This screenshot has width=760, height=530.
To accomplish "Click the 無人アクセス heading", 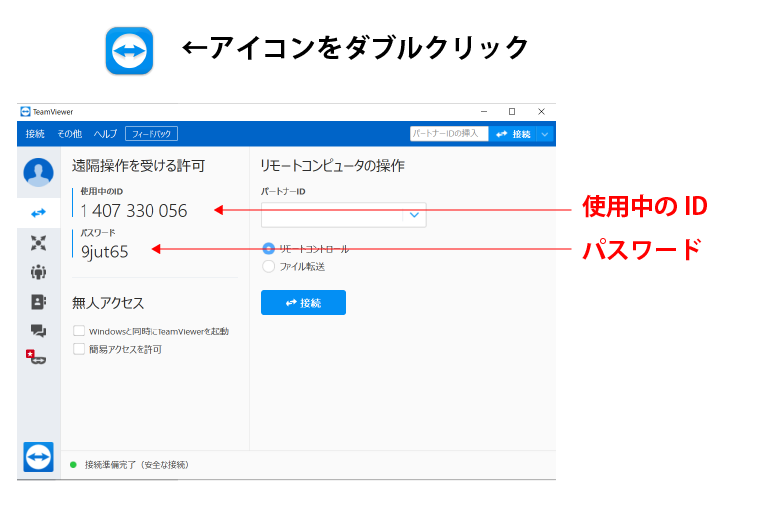I will point(108,303).
